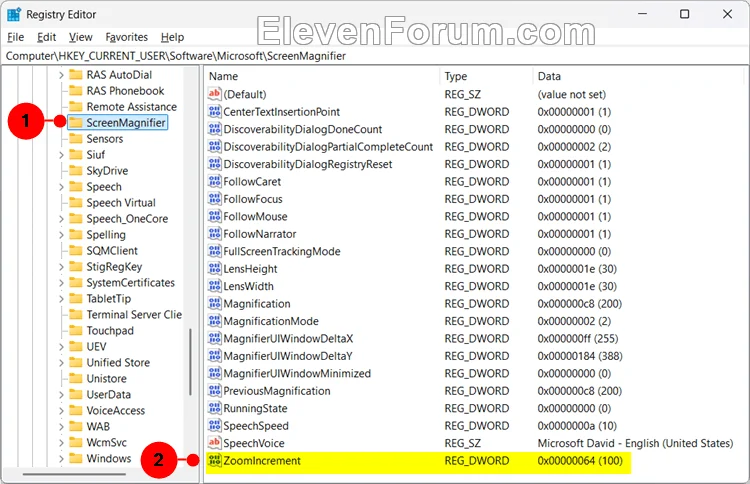This screenshot has height=484, width=750.
Task: Expand the RAS AutoDial key
Action: 61,75
